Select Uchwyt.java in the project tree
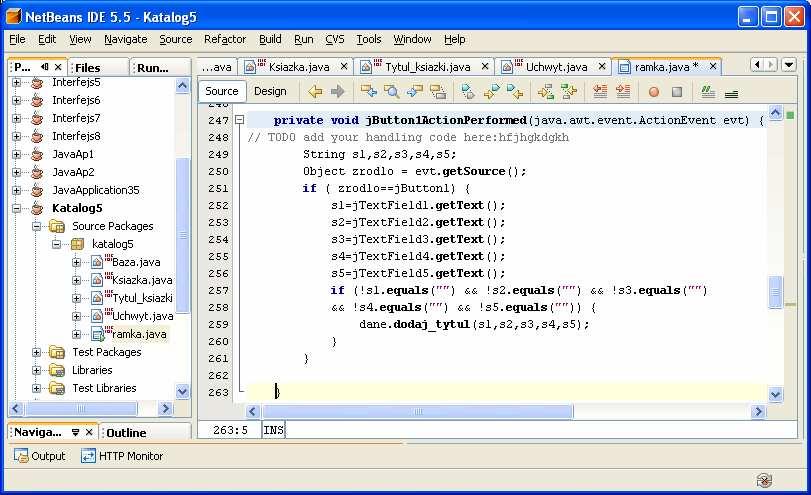Image resolution: width=811 pixels, height=495 pixels. point(142,316)
